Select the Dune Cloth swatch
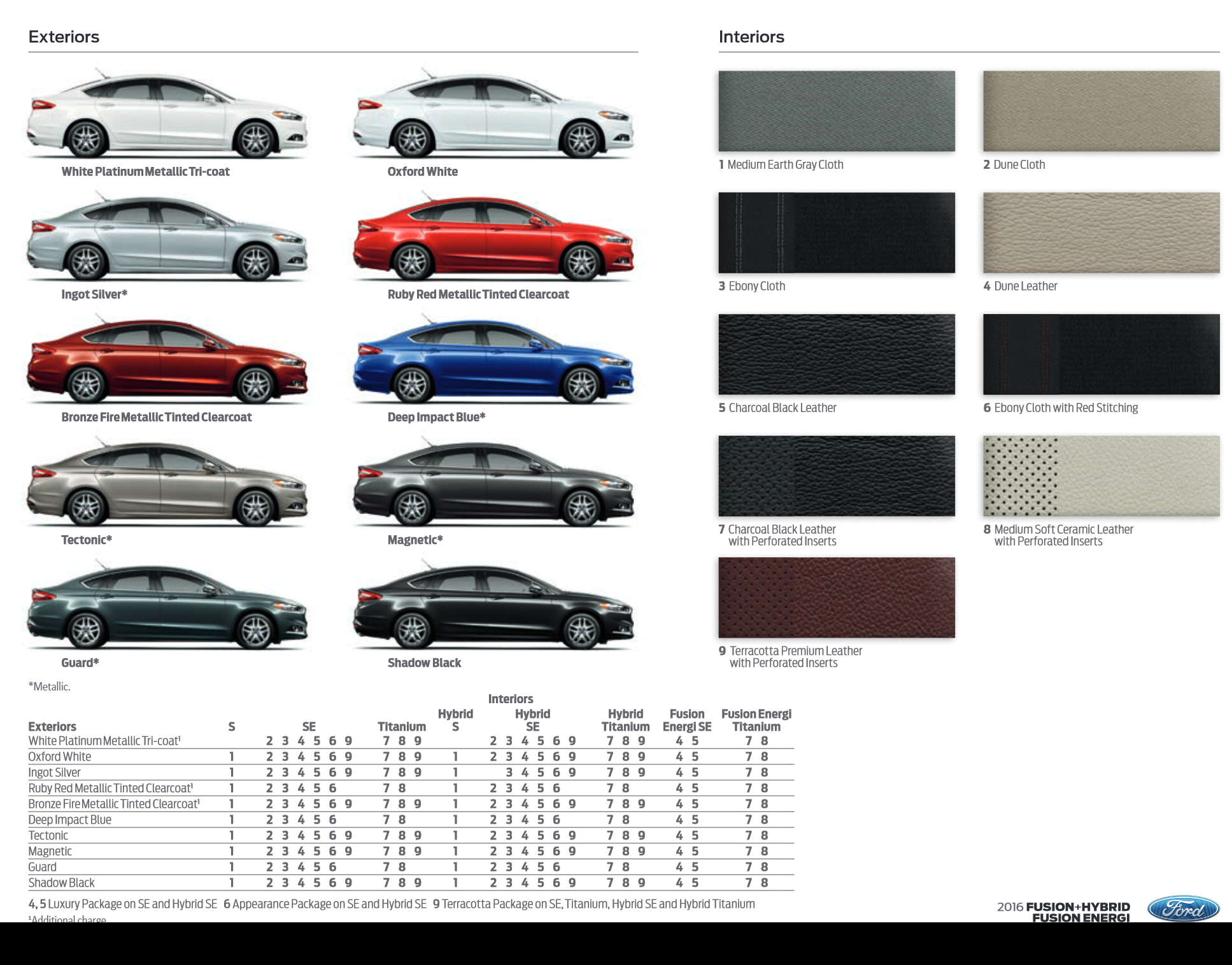Screen dimensions: 1232x965 1101,111
